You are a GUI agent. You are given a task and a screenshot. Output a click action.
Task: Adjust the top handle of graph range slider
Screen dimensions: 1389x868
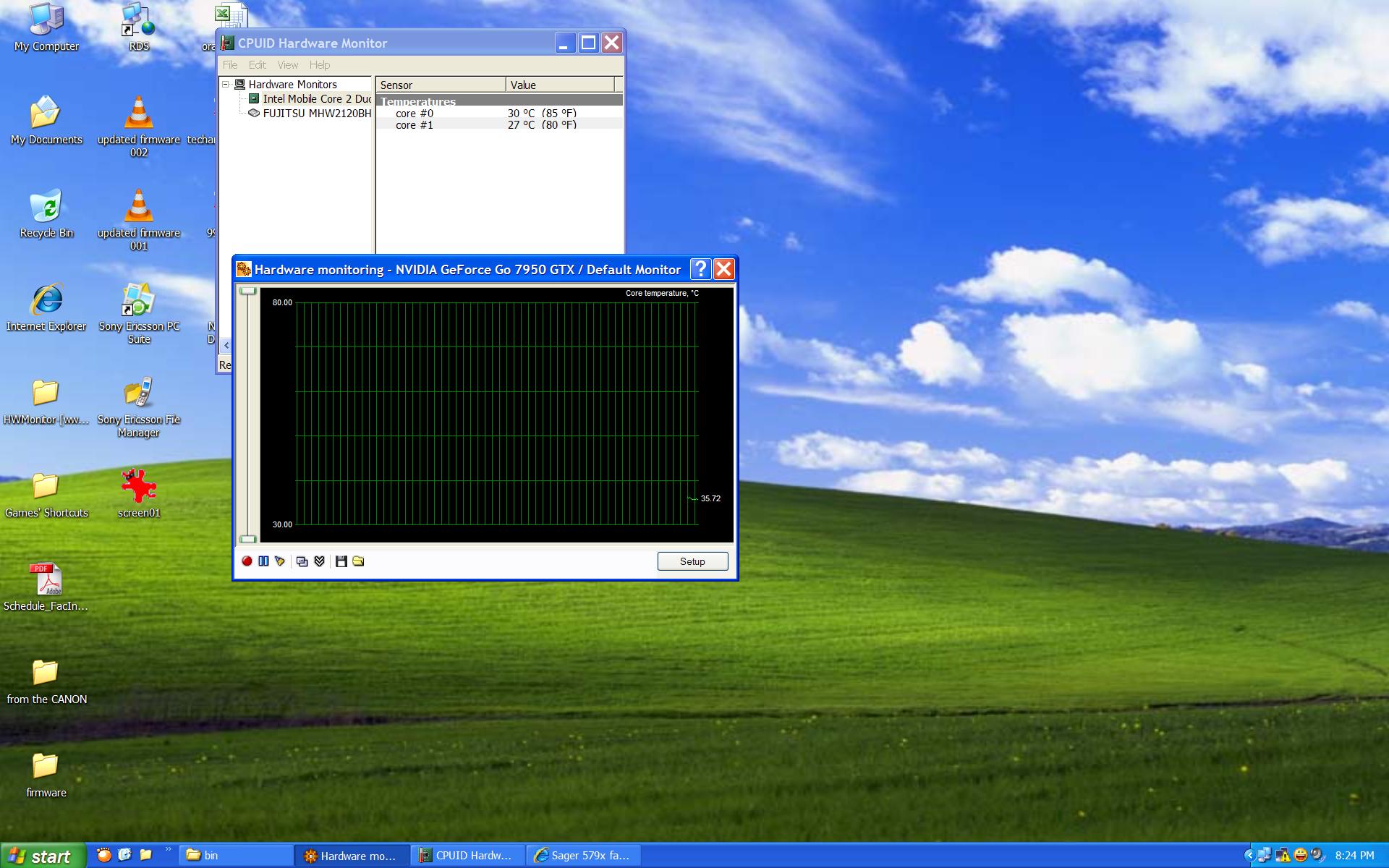coord(248,291)
